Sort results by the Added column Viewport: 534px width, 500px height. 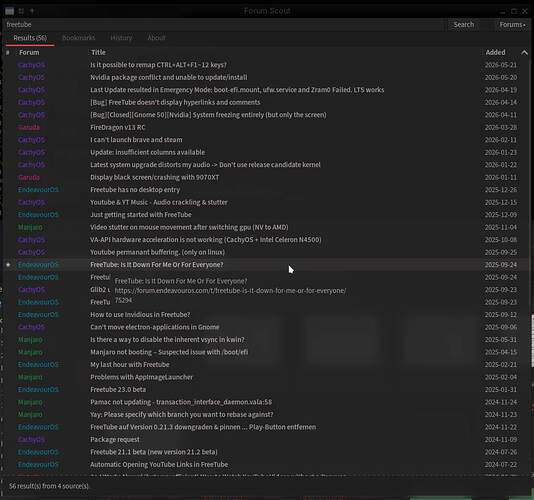tap(495, 52)
